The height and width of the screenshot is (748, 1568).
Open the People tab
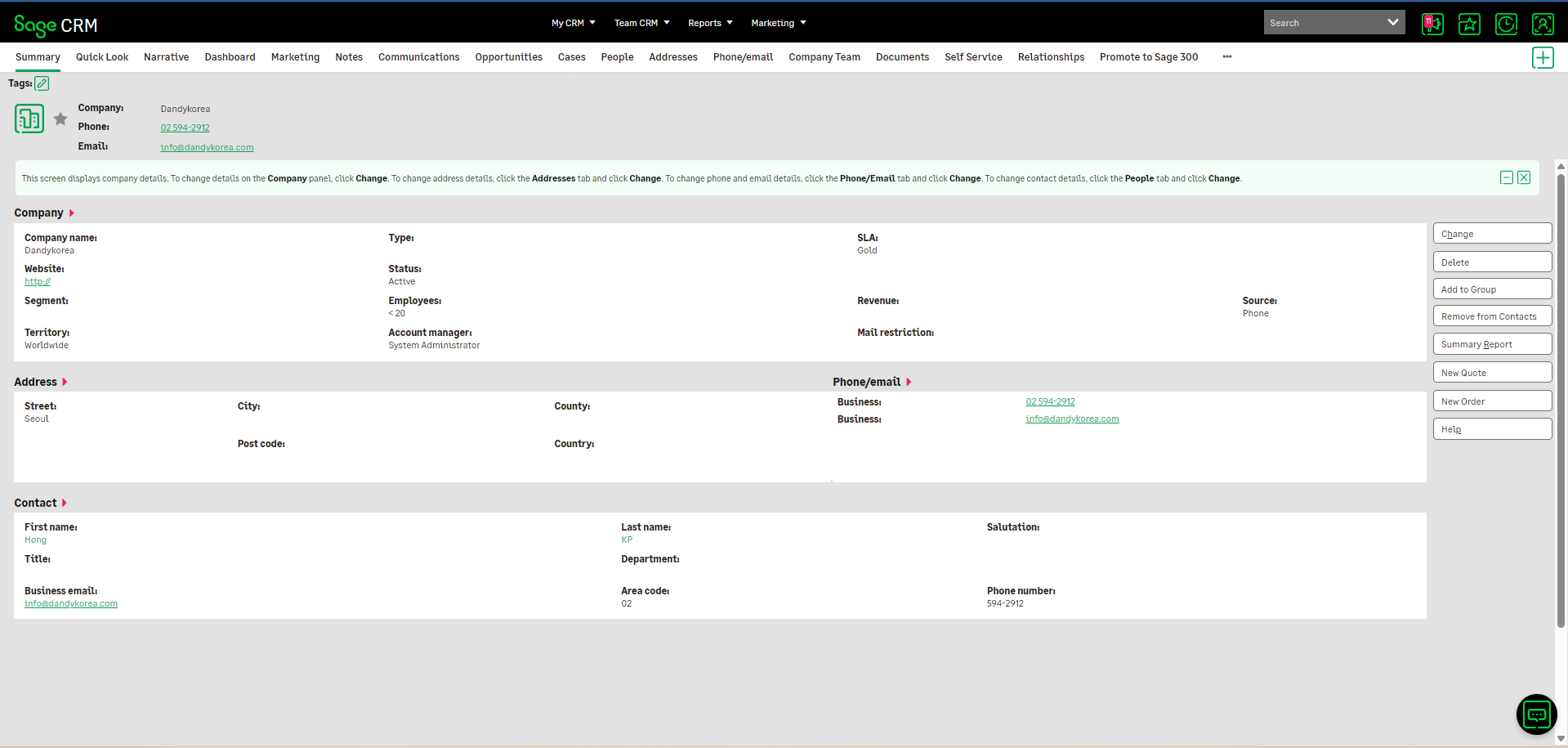click(617, 57)
